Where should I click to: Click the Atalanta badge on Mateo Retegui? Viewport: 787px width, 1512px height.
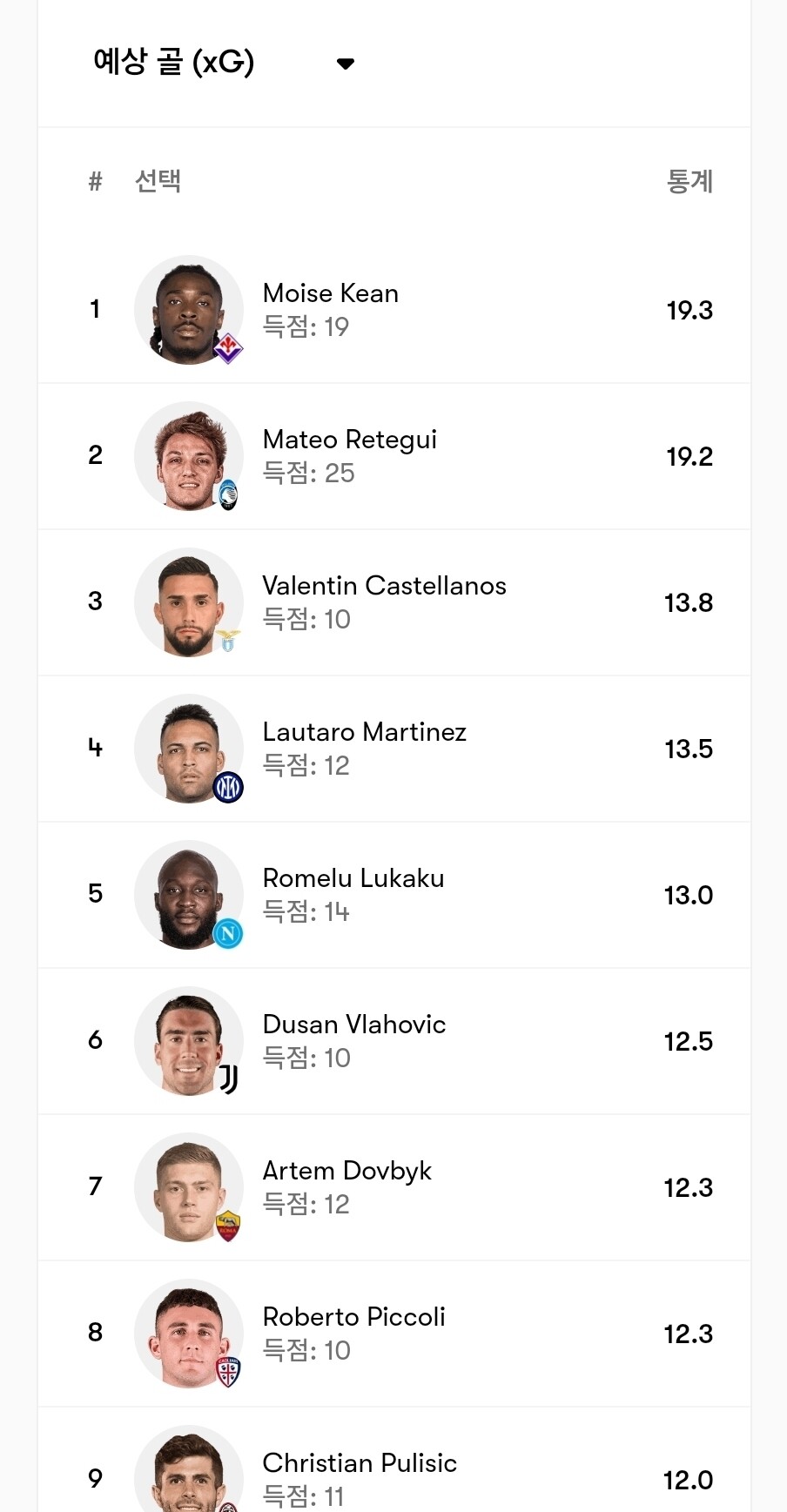(x=228, y=494)
